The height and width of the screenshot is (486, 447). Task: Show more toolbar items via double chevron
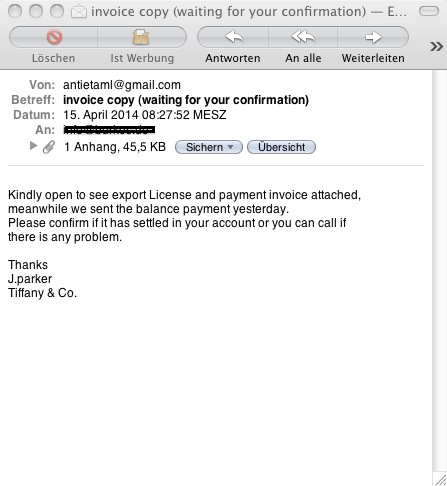coord(436,46)
